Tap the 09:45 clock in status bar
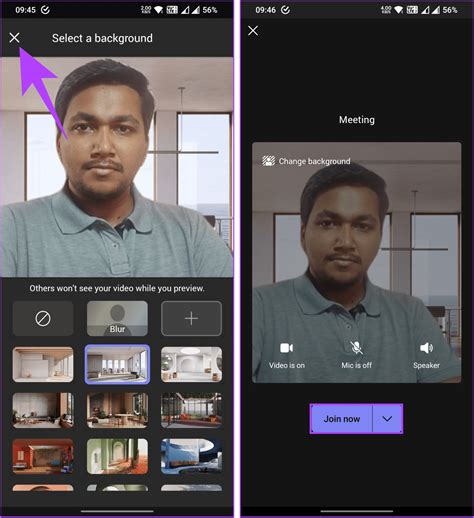 pyautogui.click(x=25, y=10)
